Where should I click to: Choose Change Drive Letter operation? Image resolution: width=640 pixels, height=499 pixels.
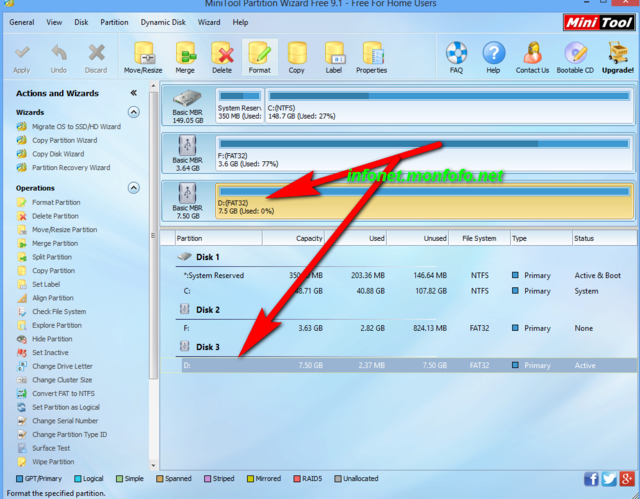62,366
